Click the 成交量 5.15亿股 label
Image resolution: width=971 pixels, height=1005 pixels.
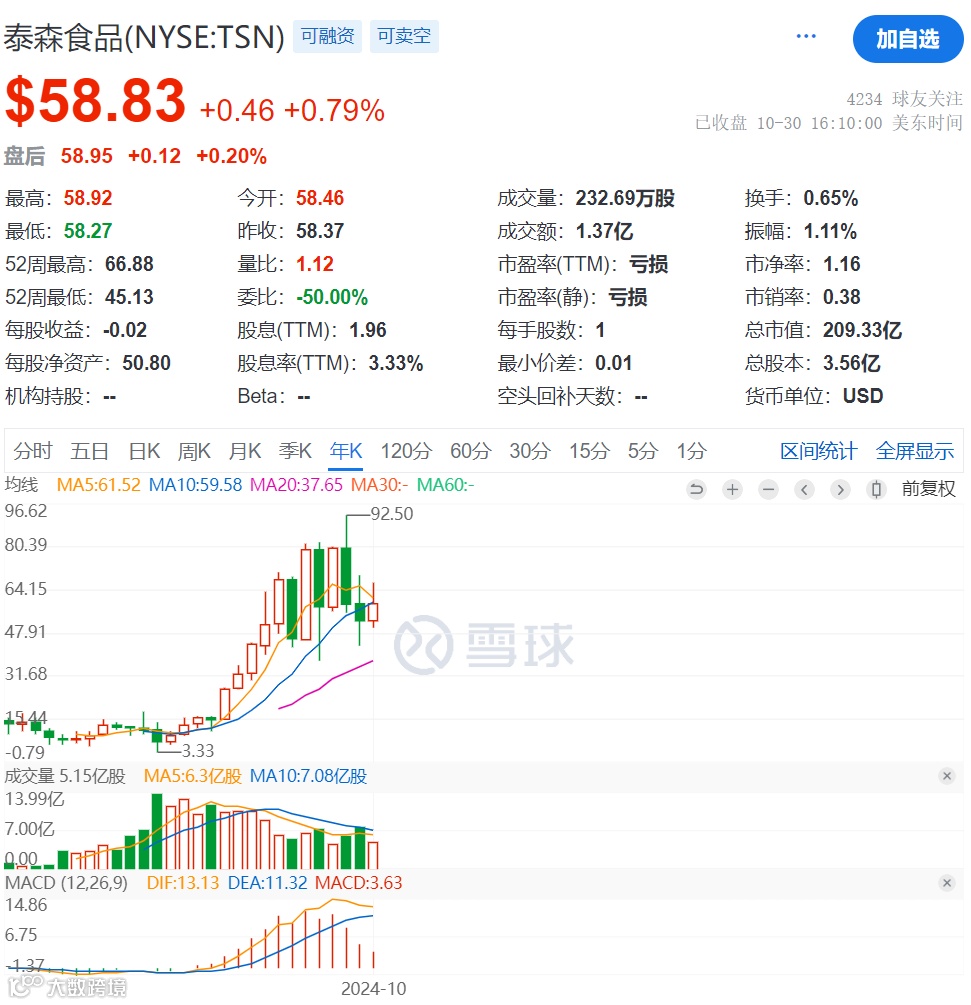point(65,776)
